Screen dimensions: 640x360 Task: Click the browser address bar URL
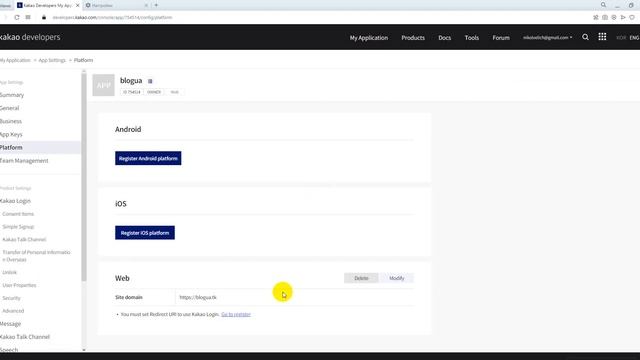pos(112,18)
